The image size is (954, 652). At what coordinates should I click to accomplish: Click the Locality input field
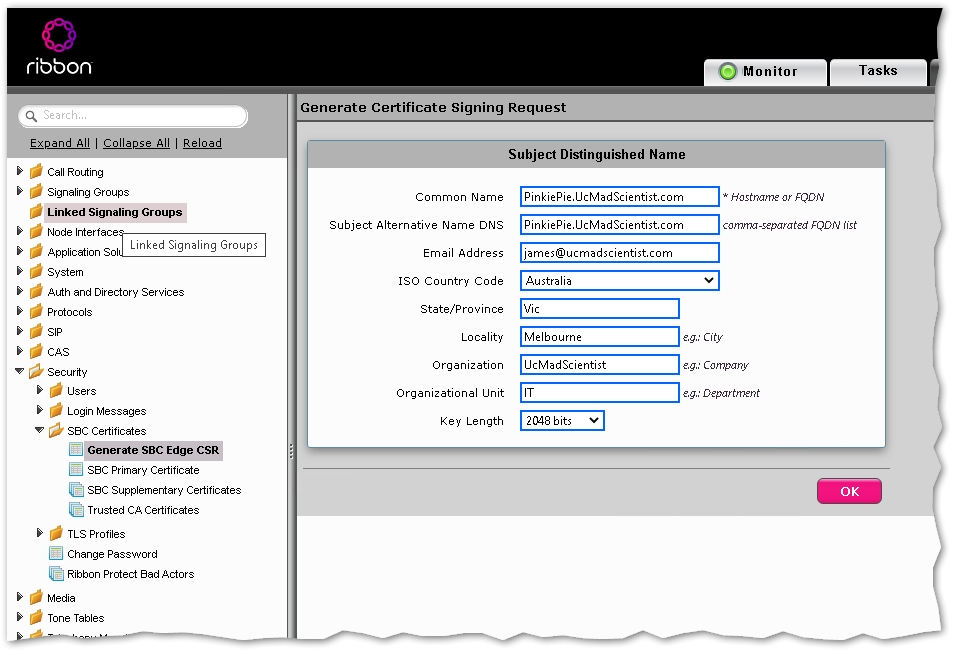tap(599, 336)
